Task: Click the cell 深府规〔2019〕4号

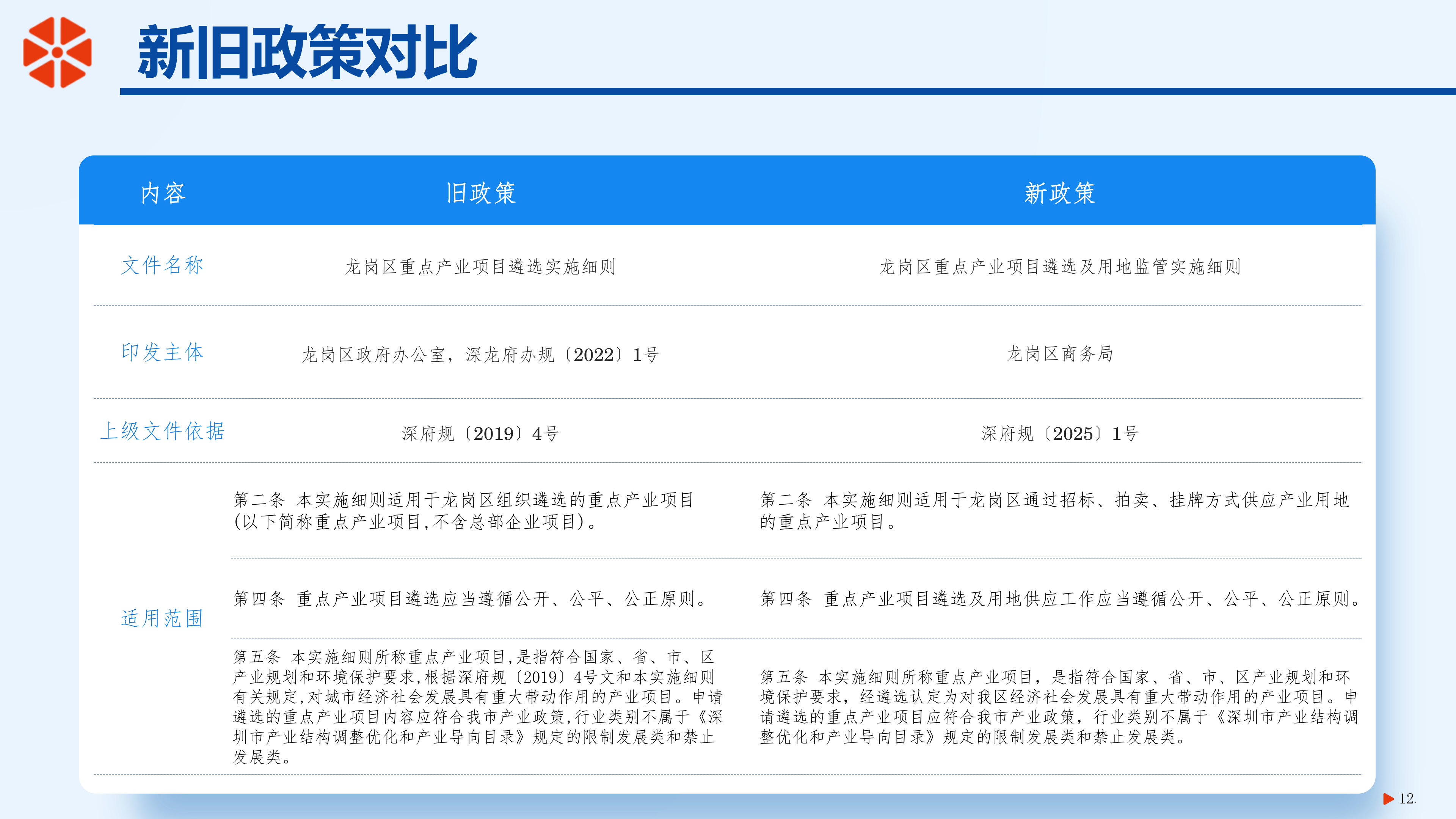Action: [480, 433]
